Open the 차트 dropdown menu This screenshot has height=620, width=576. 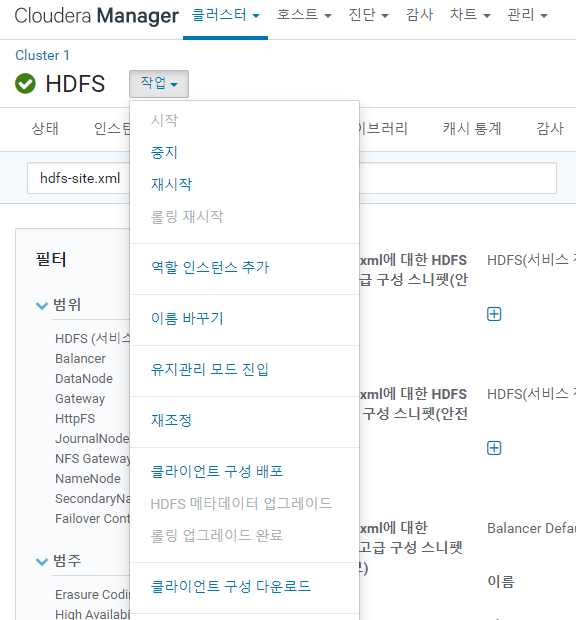470,16
